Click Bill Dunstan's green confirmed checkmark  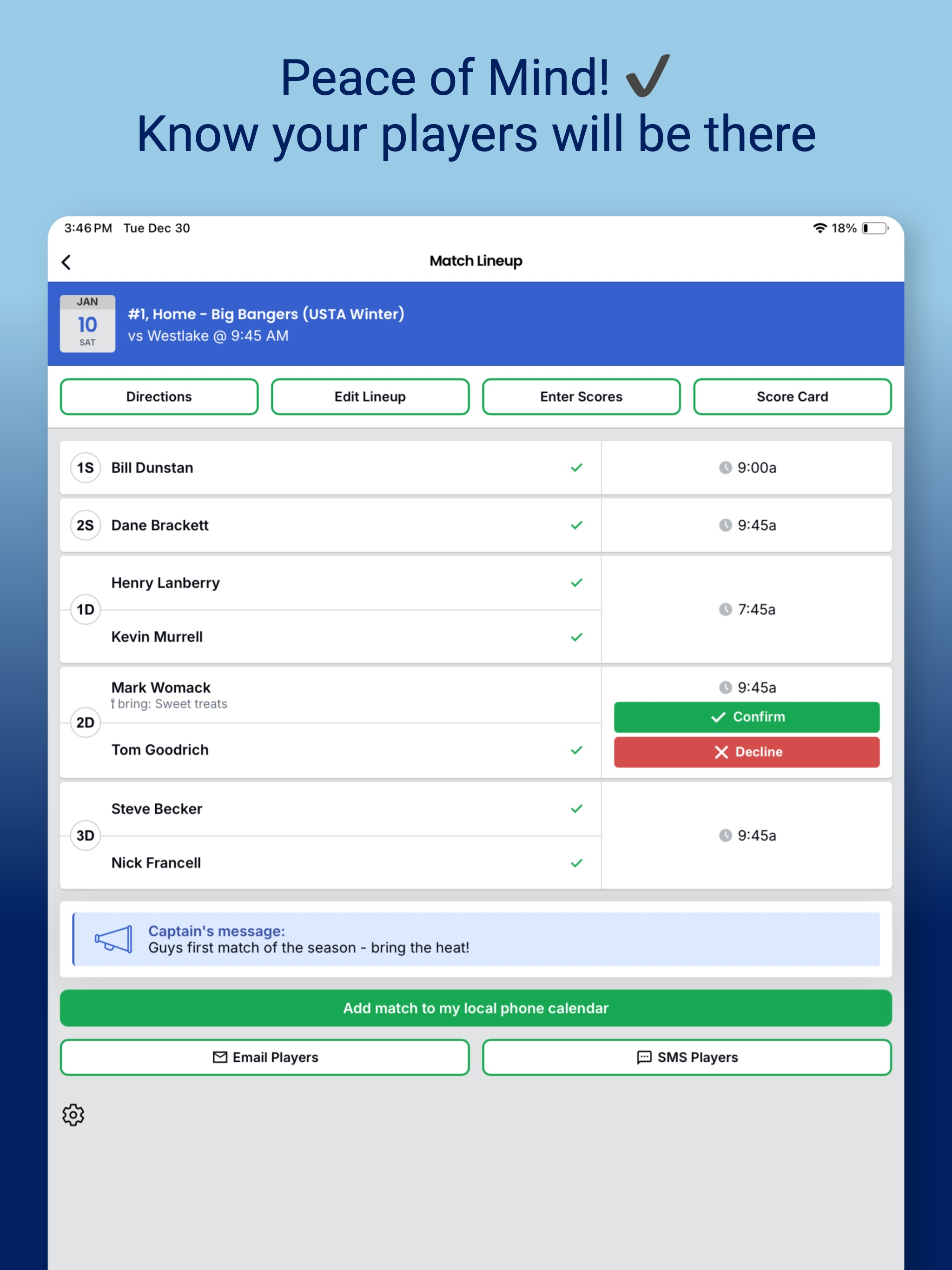[576, 467]
